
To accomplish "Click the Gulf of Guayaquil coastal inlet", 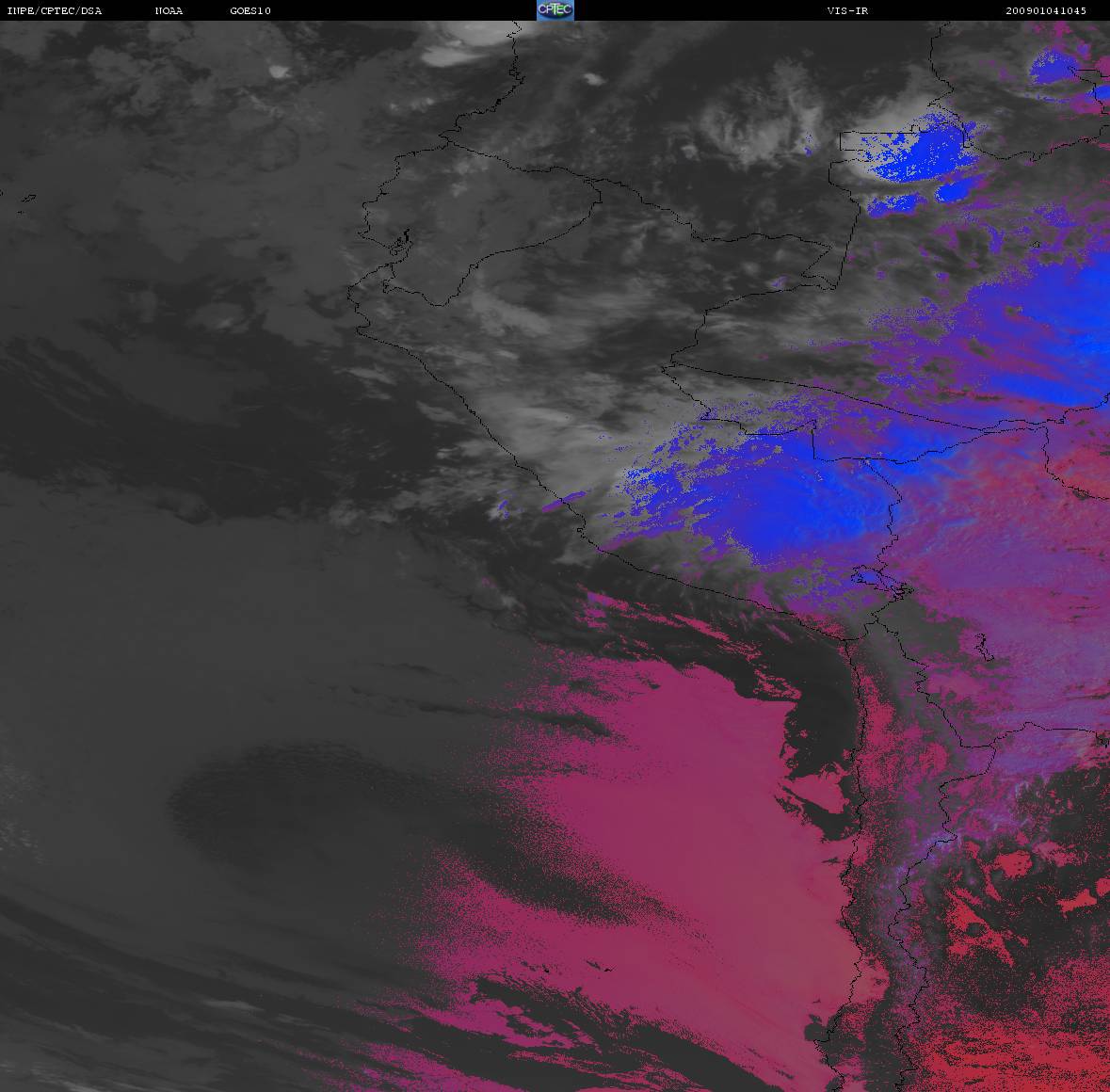I will pyautogui.click(x=402, y=241).
